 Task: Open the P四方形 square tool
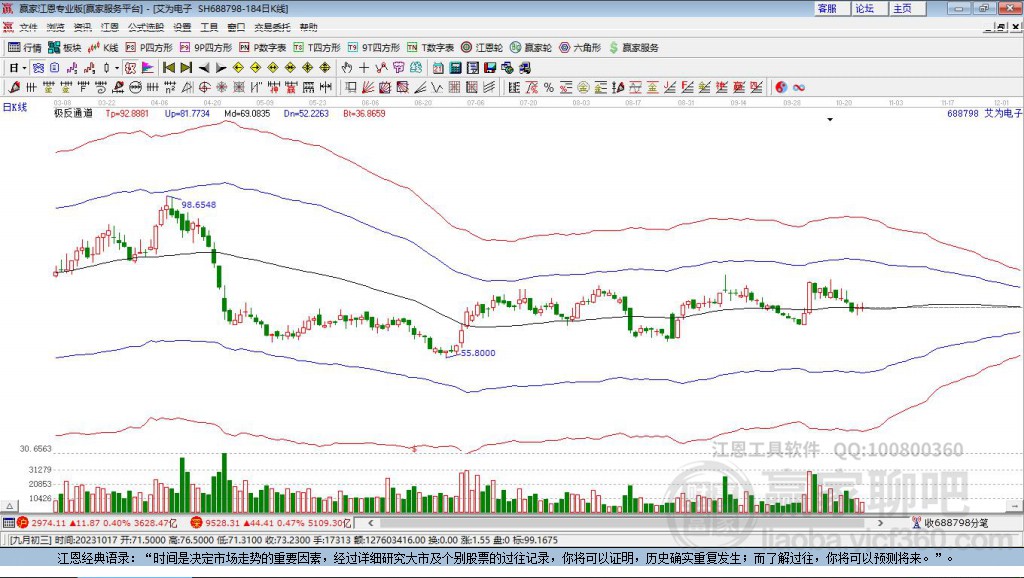tap(149, 48)
